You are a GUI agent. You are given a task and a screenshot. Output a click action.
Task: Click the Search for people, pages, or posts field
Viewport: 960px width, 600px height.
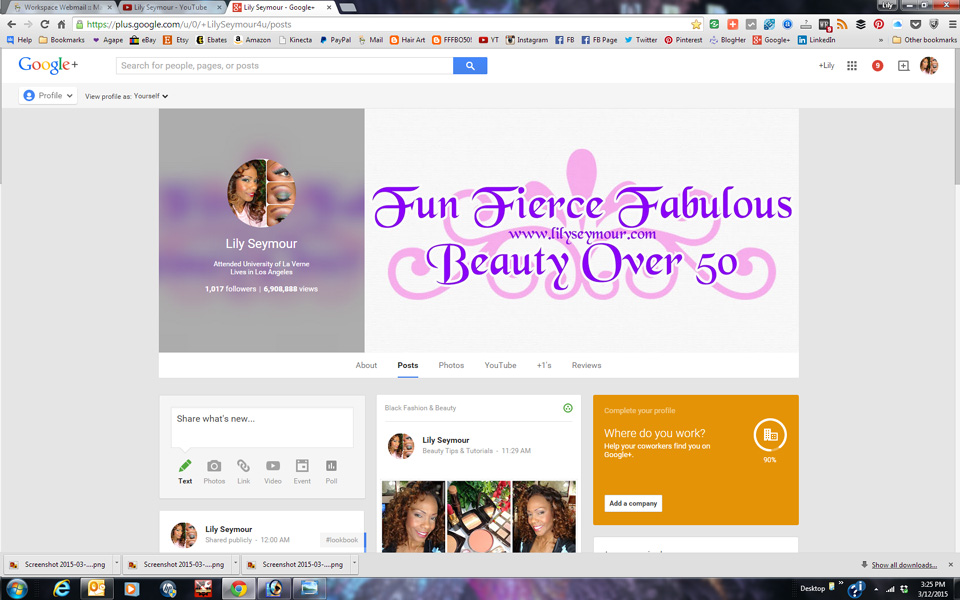coord(285,66)
